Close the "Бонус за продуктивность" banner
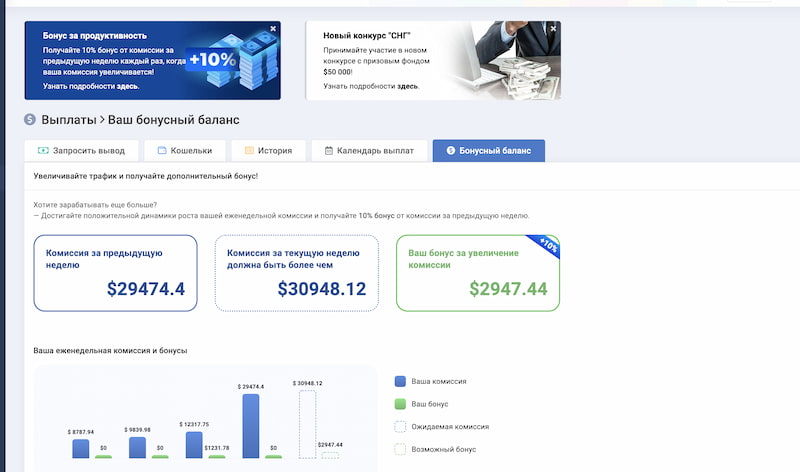800x472 pixels. coord(272,30)
